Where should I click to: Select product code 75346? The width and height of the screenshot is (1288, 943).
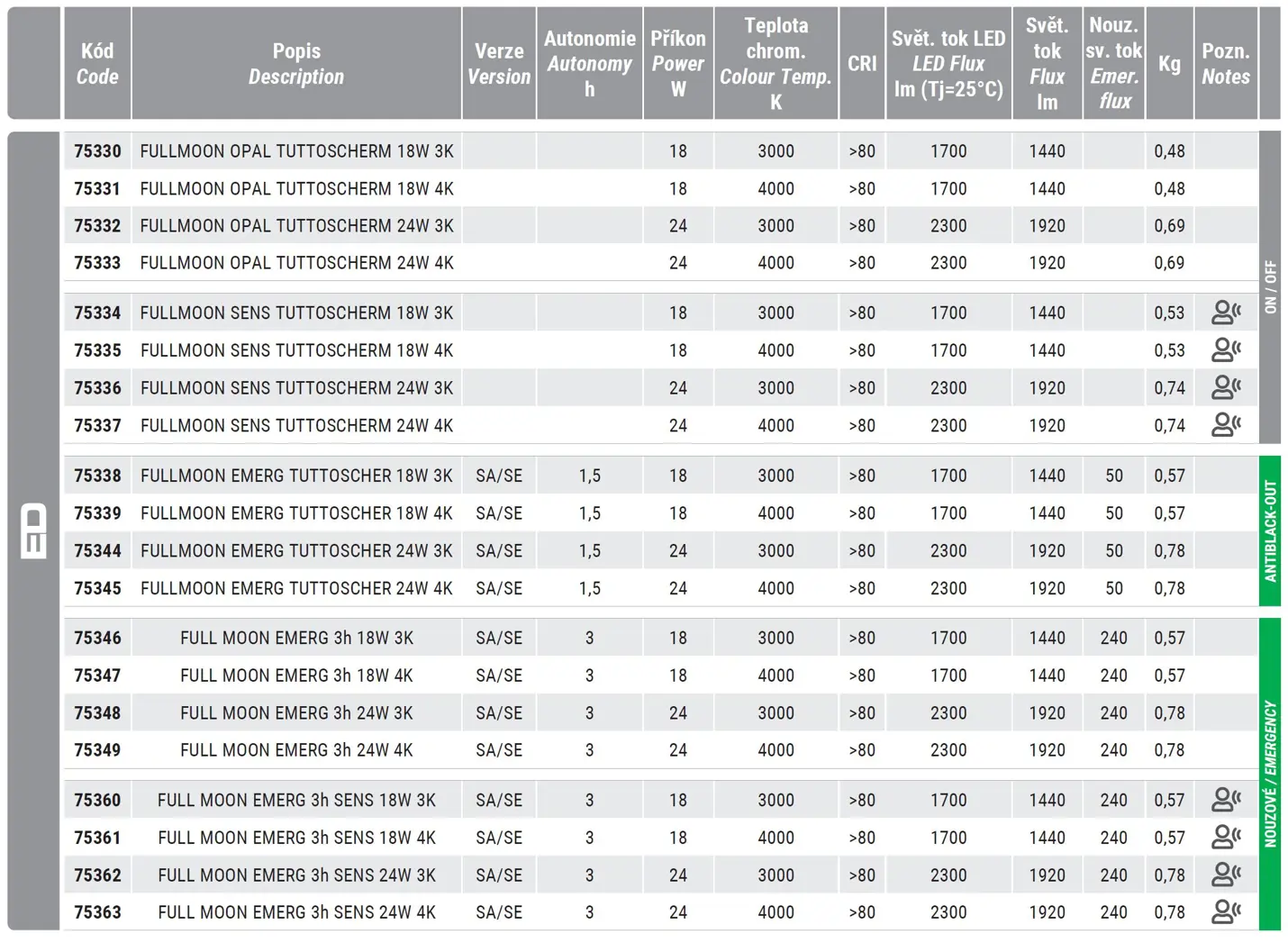click(97, 638)
